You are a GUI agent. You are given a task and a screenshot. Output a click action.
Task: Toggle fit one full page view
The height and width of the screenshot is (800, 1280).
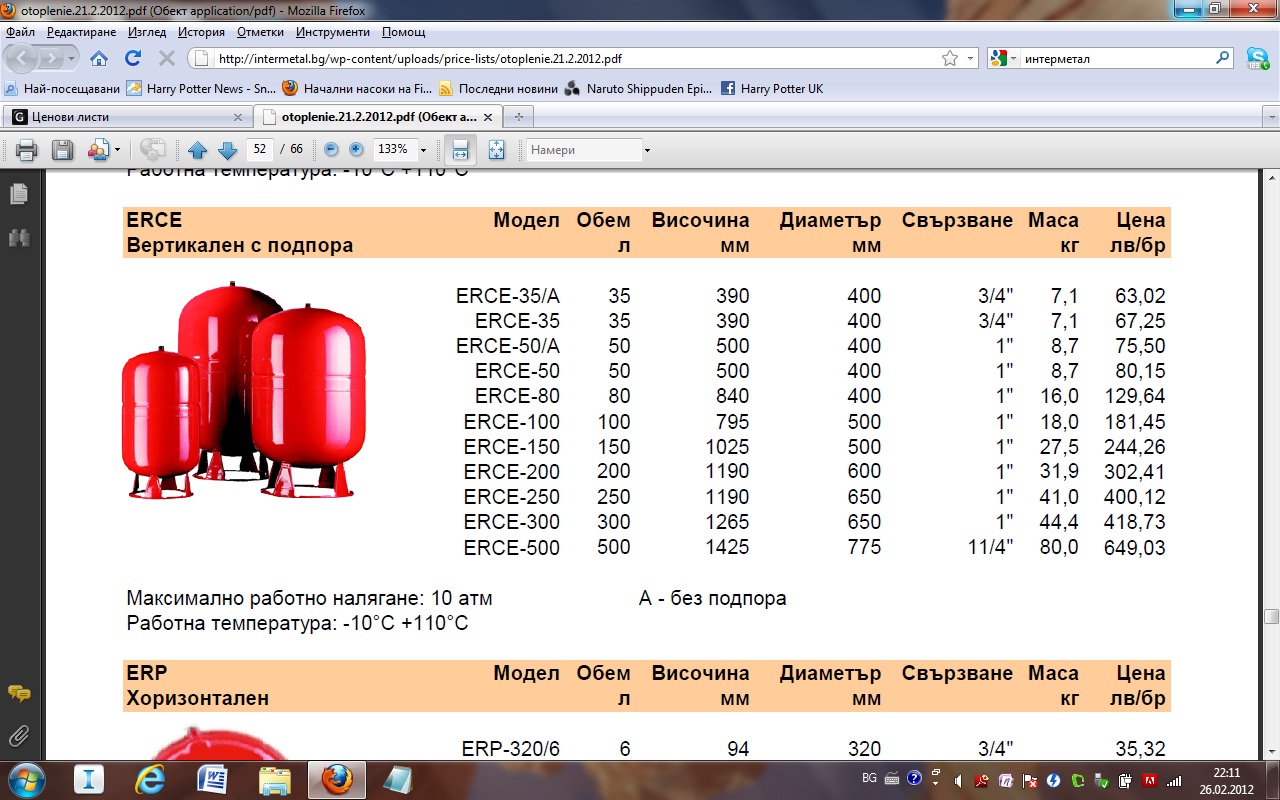click(x=496, y=150)
